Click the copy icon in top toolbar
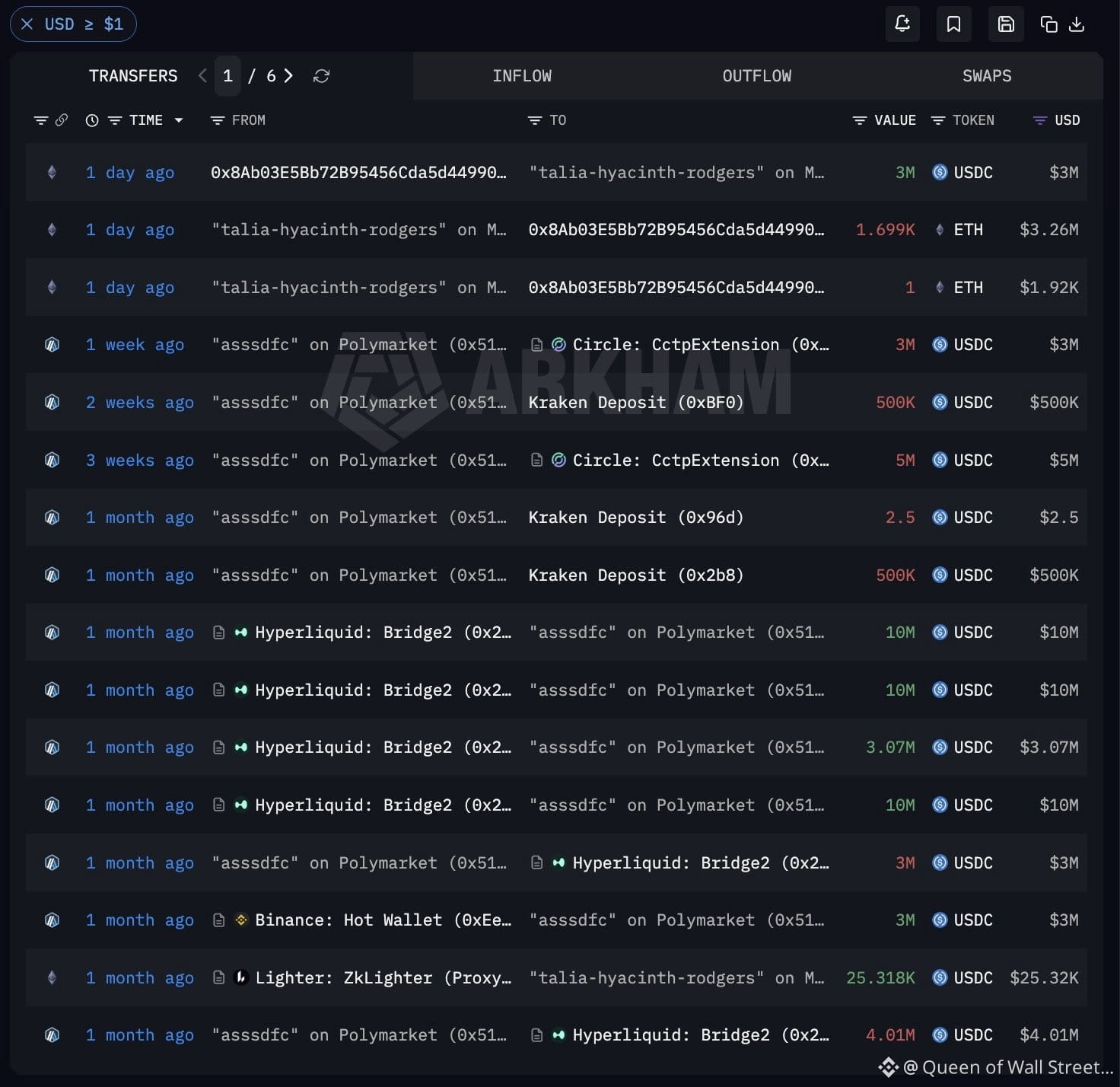Viewport: 1120px width, 1087px height. [1048, 24]
